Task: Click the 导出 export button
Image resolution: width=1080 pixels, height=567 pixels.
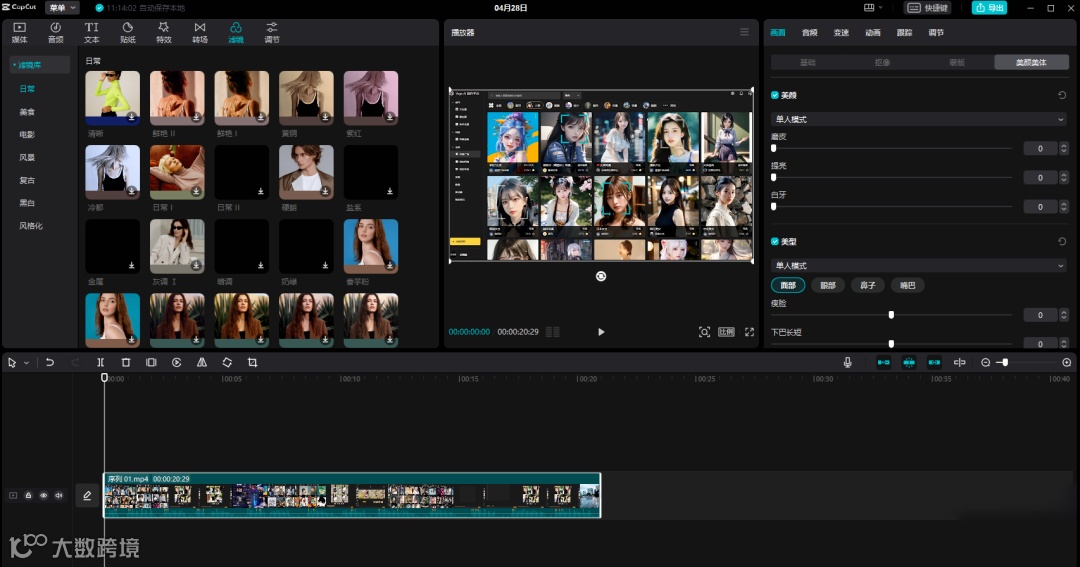Action: coord(989,7)
